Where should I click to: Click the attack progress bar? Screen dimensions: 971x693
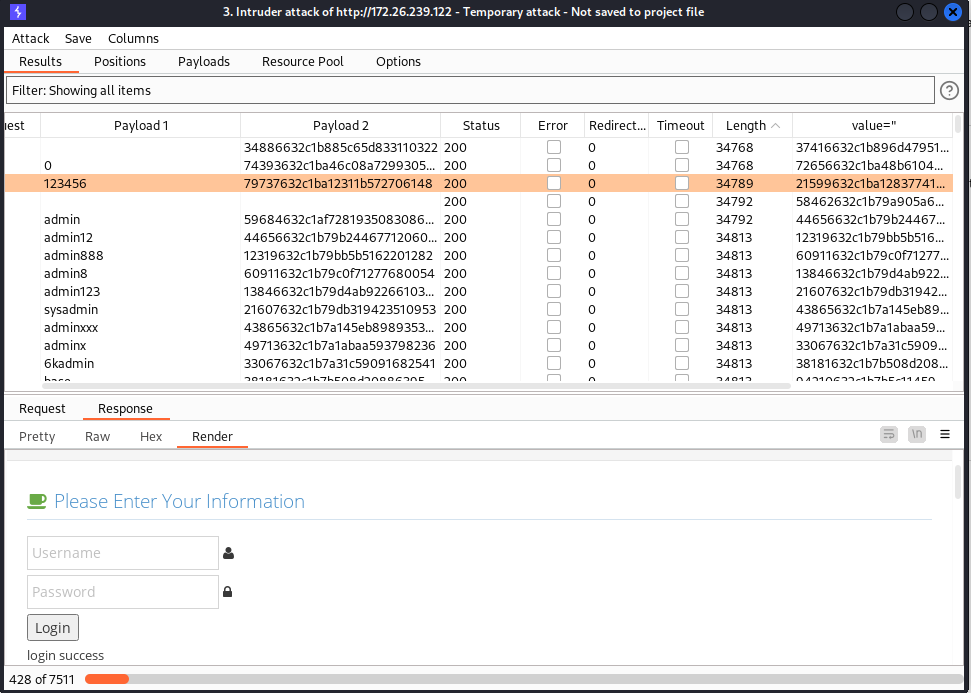pos(523,679)
